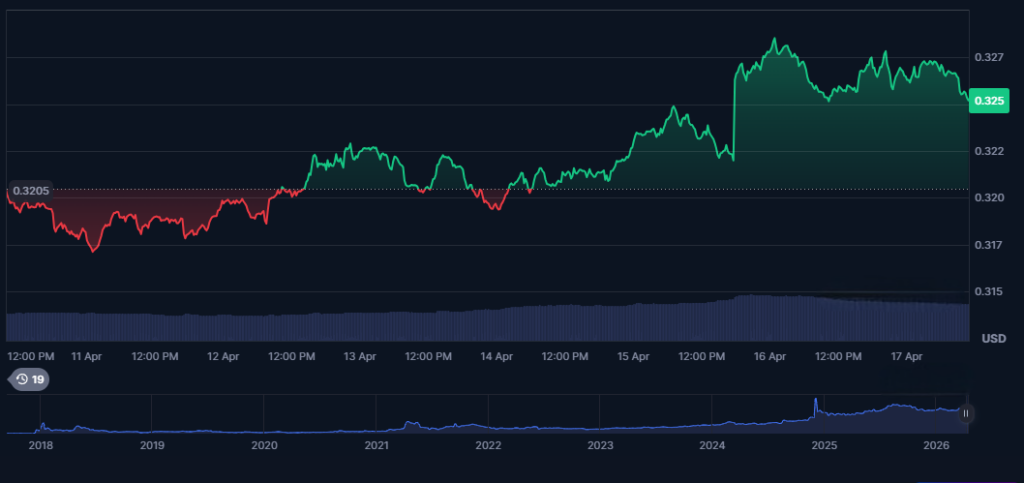Select 15 Apr on the time axis
The image size is (1024, 483).
(x=632, y=356)
